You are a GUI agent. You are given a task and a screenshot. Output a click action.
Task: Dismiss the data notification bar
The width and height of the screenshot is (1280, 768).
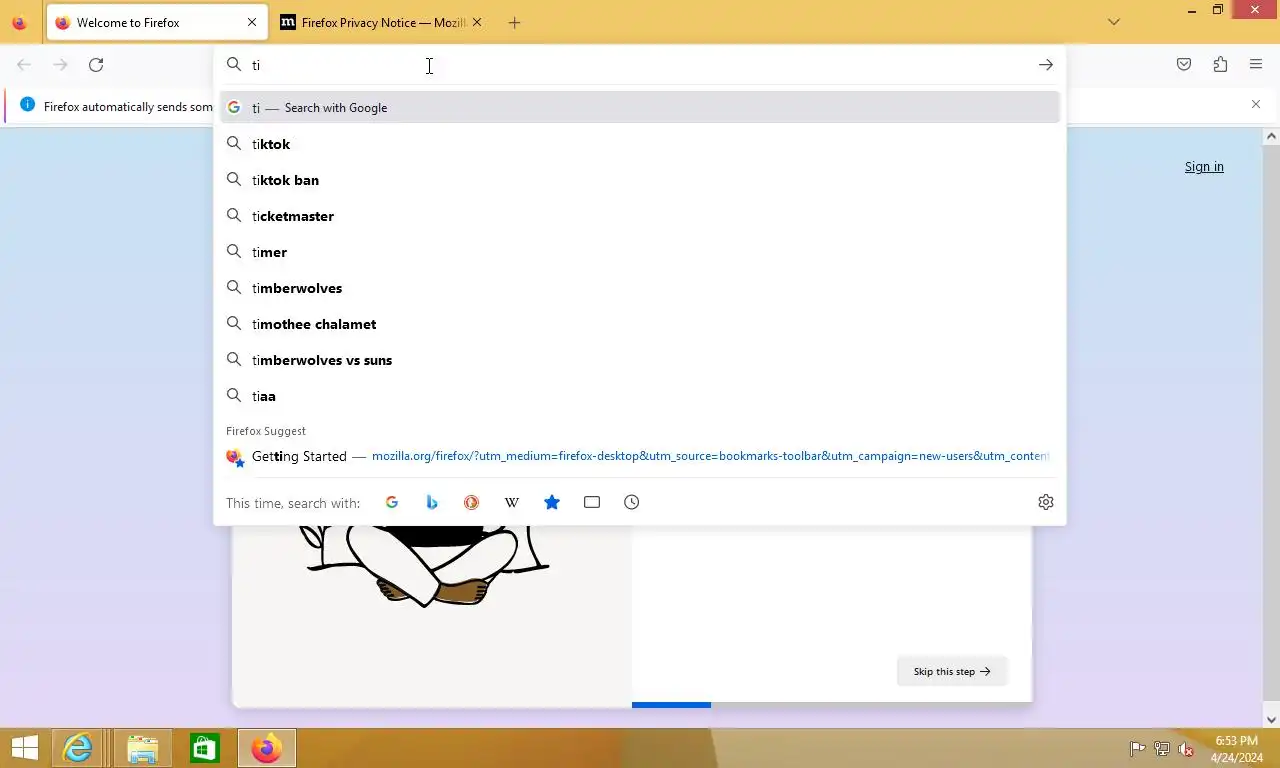coord(1256,104)
